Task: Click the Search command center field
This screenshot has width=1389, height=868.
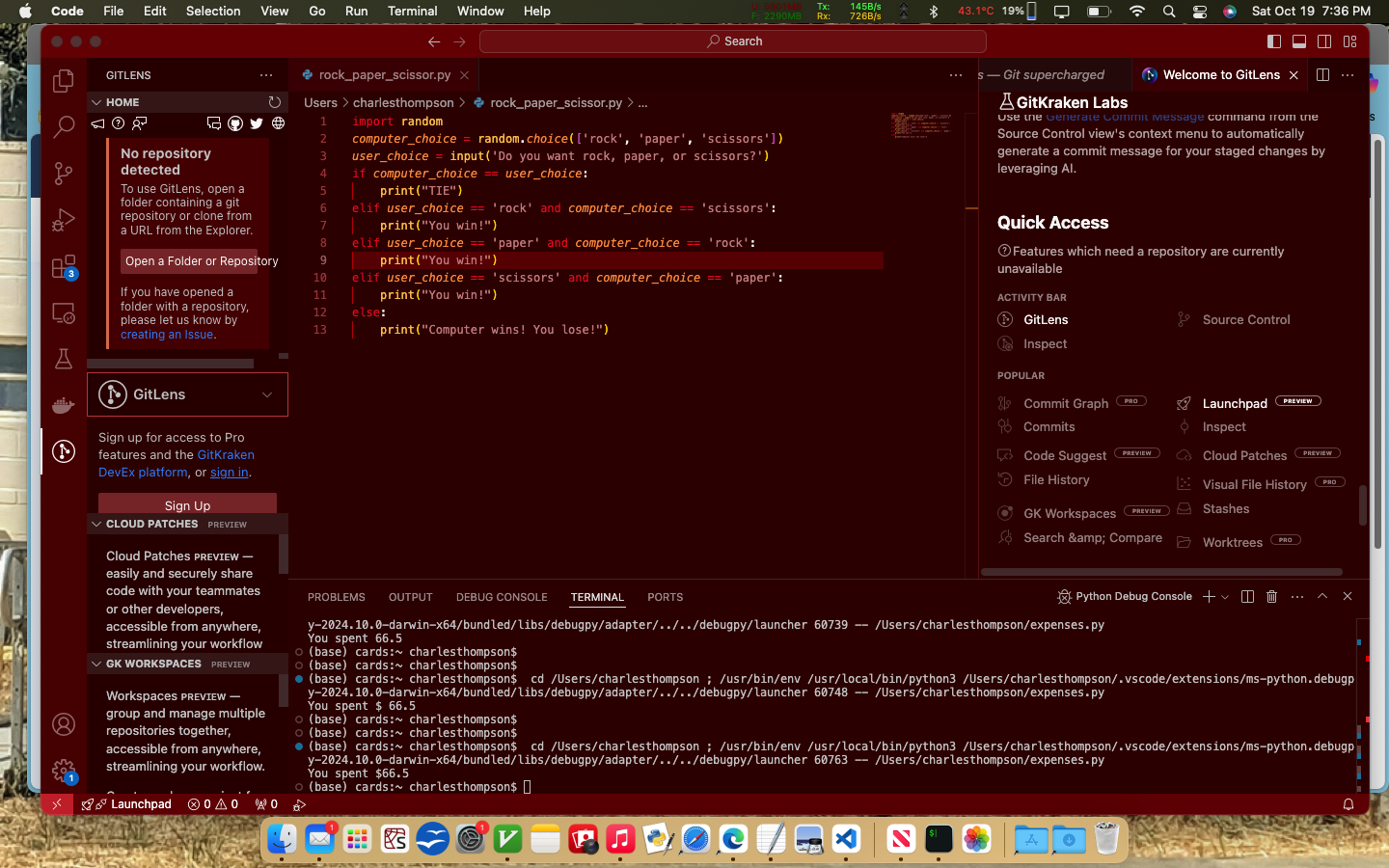Action: point(733,41)
